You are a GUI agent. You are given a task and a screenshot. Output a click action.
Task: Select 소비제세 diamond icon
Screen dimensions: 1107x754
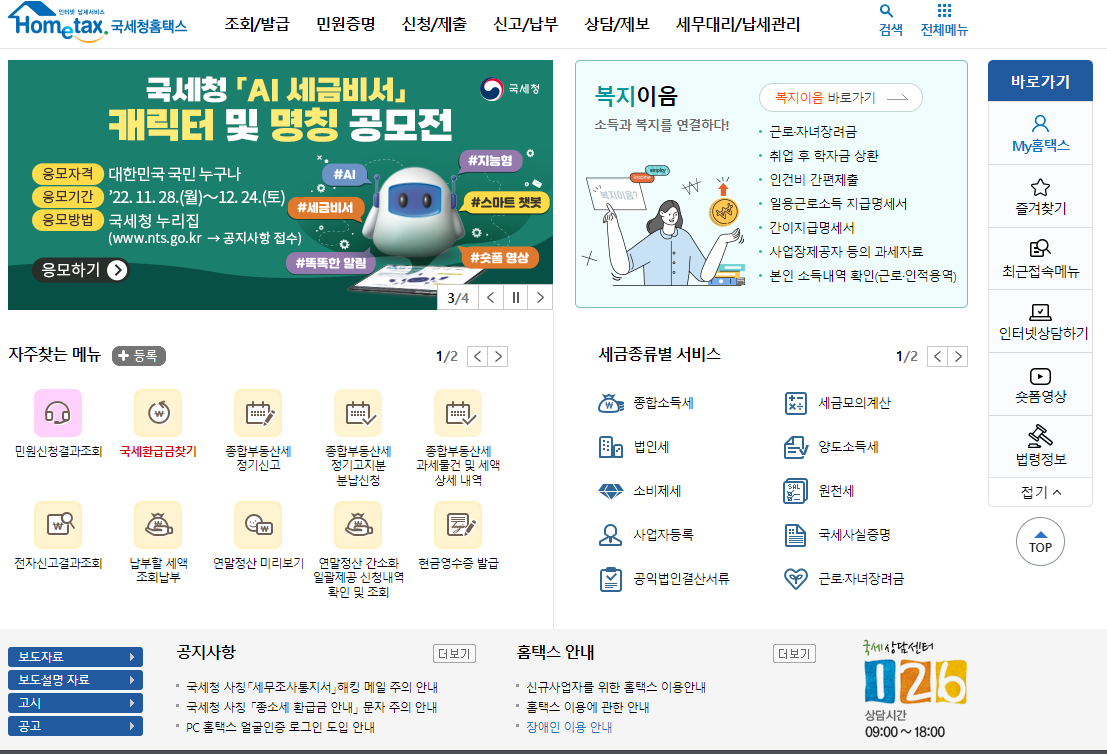[611, 491]
